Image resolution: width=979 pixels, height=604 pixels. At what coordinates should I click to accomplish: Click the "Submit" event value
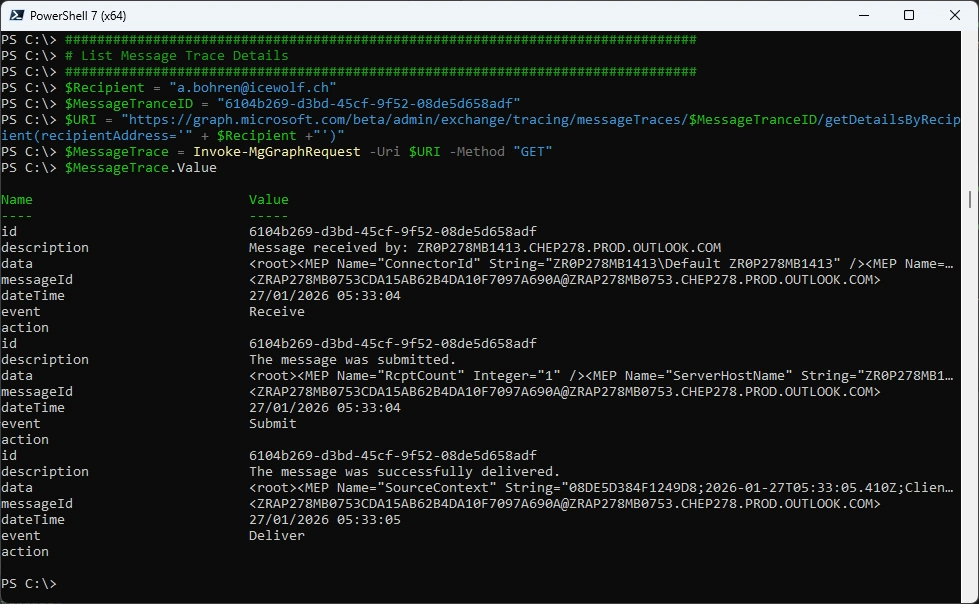272,423
